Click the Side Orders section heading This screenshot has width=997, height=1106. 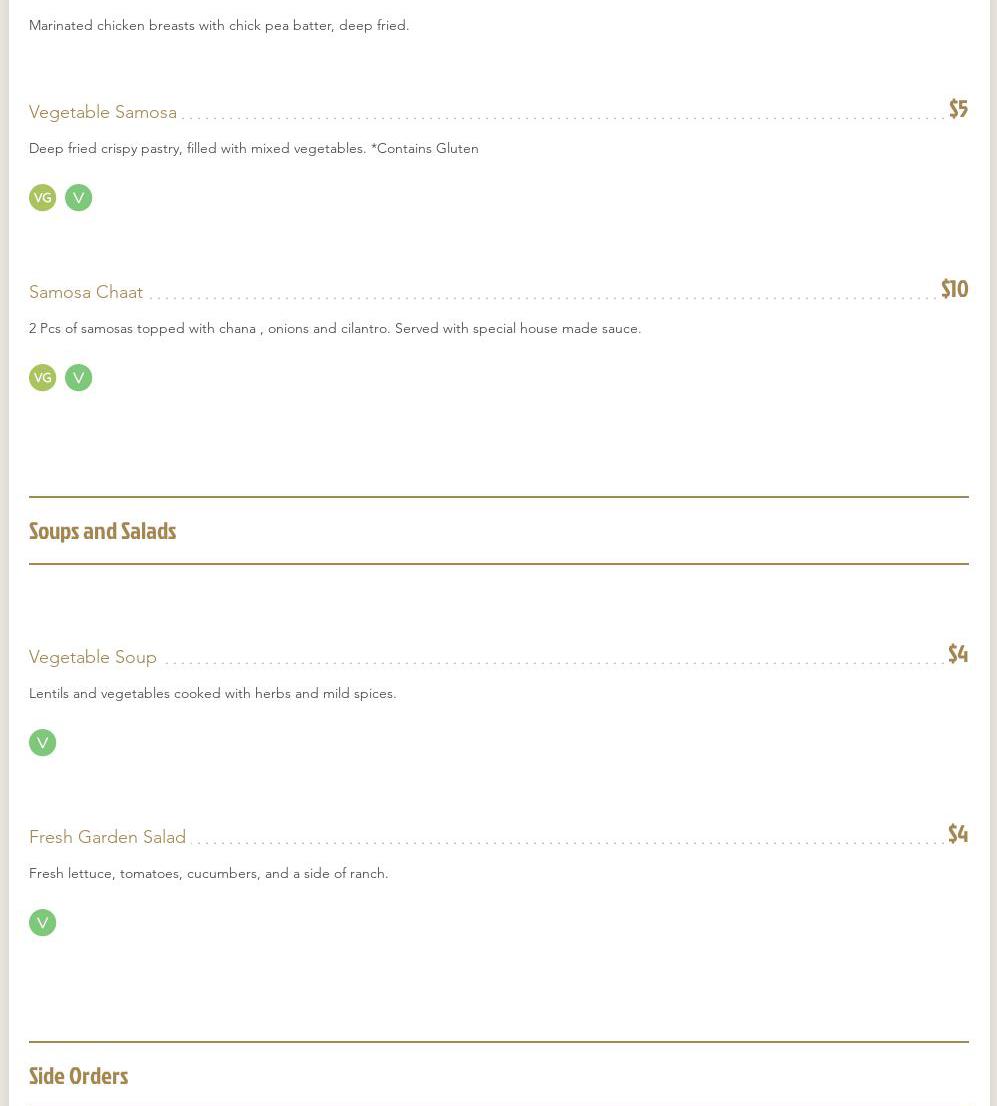point(78,1076)
